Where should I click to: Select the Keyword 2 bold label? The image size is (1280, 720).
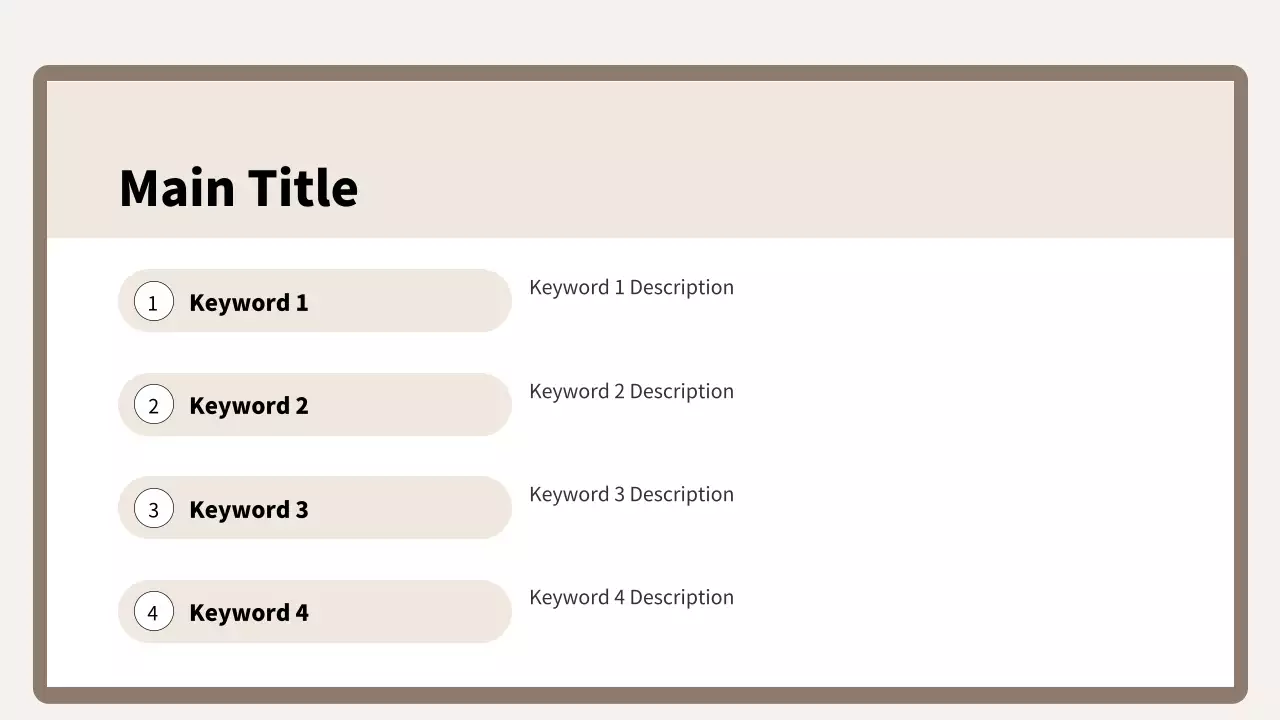248,405
